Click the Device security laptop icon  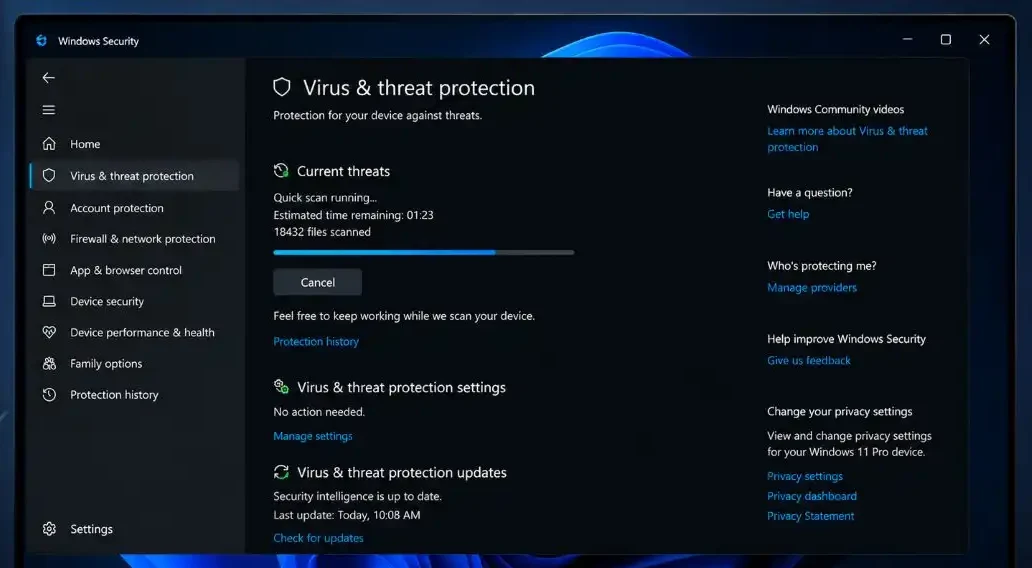[49, 301]
